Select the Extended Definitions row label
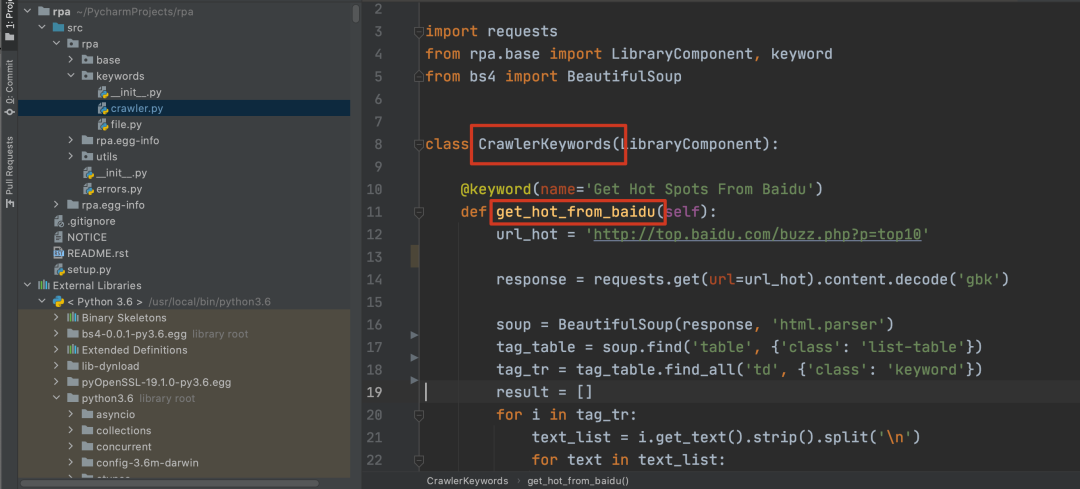1080x489 pixels. (134, 350)
